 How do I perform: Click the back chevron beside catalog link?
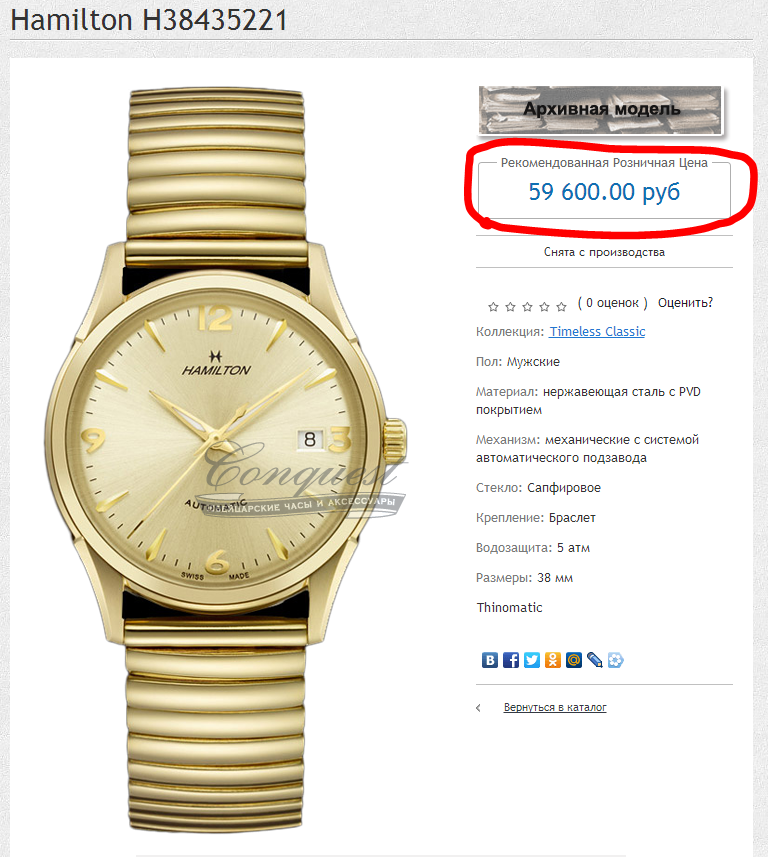479,708
